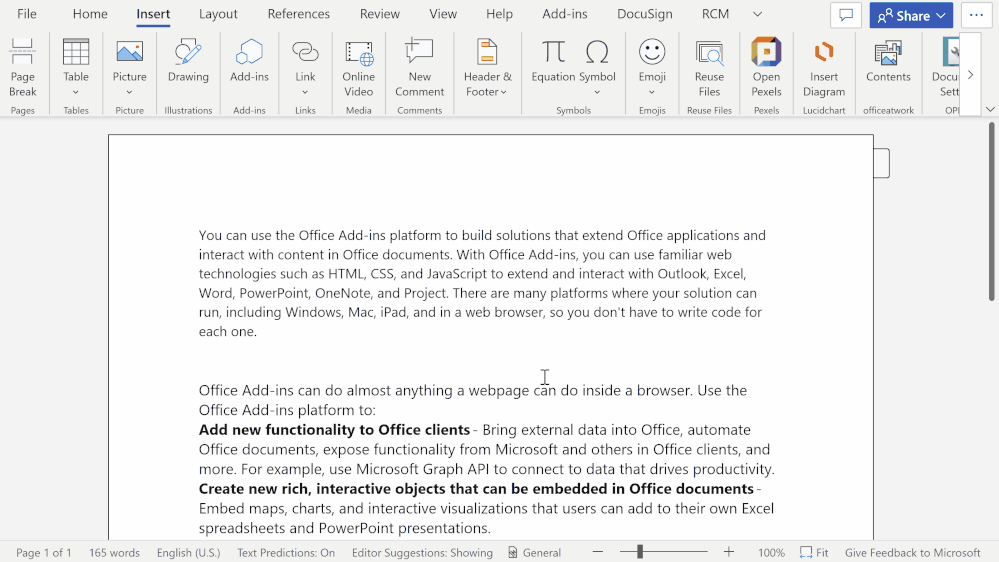Screen dimensions: 999x562
Task: Open the 165 words count
Action: 114,552
